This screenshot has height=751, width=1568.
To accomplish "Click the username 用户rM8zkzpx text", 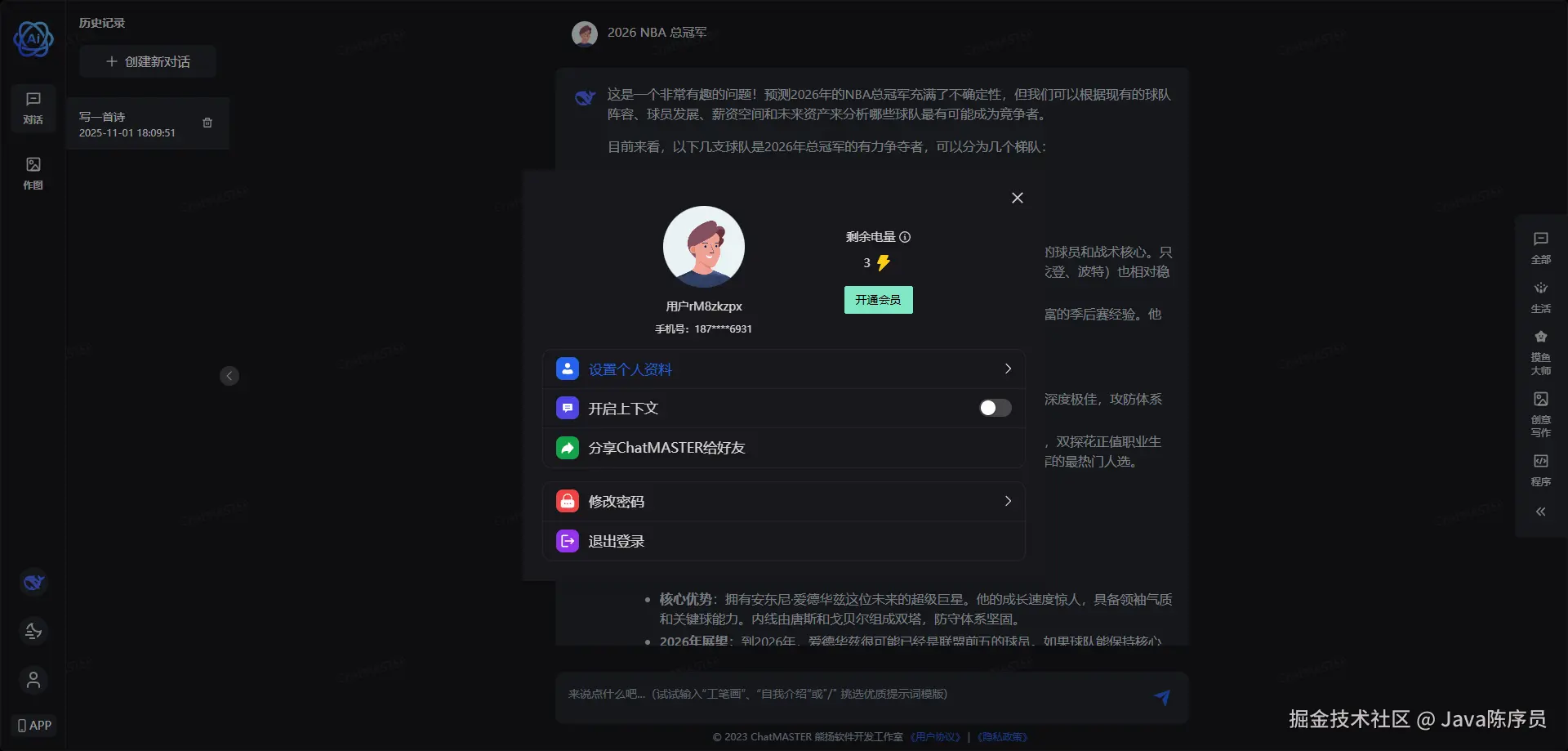I will (704, 306).
